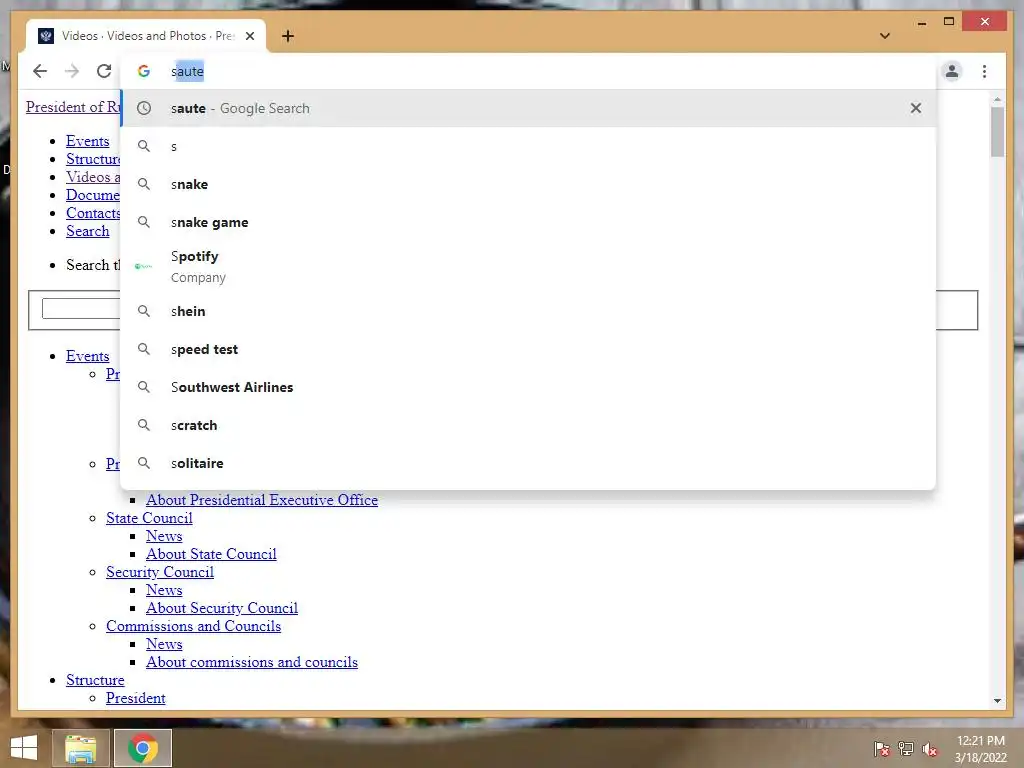
Task: Open the Chrome profile avatar icon
Action: pos(952,71)
